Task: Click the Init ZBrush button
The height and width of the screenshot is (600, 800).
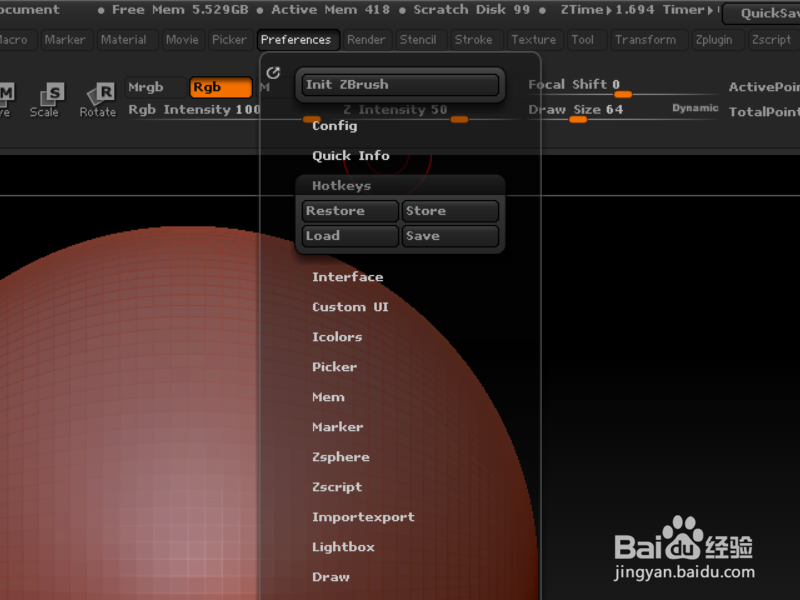Action: 401,85
